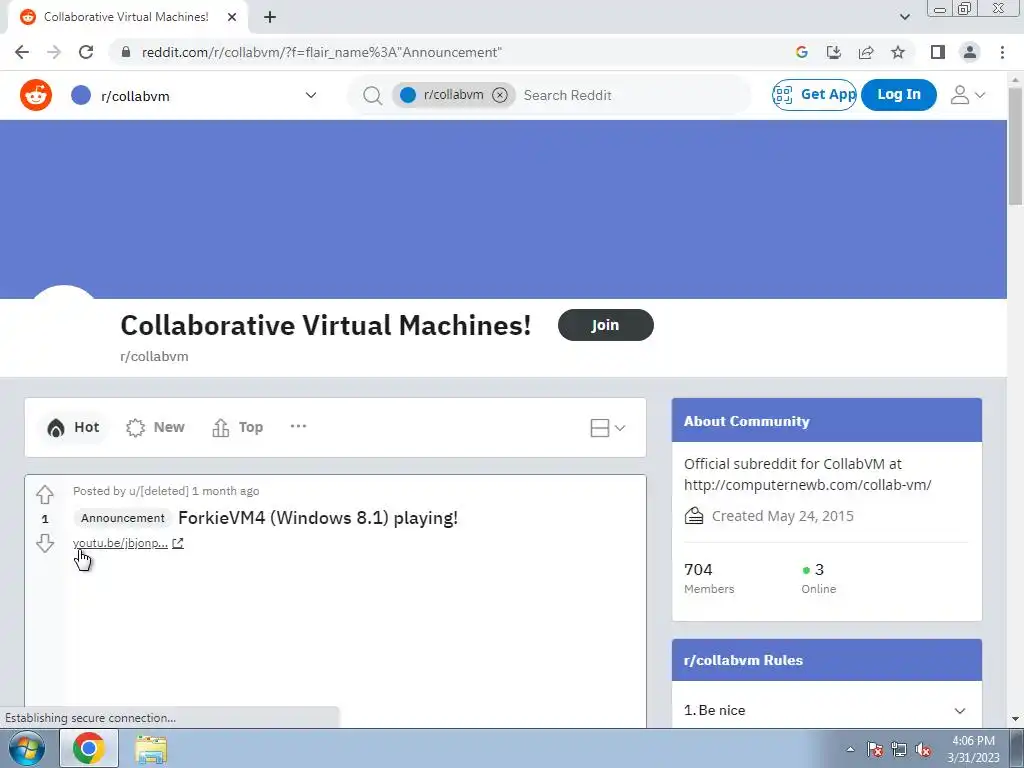Click the volume muted tray icon
The image size is (1024, 768).
923,750
